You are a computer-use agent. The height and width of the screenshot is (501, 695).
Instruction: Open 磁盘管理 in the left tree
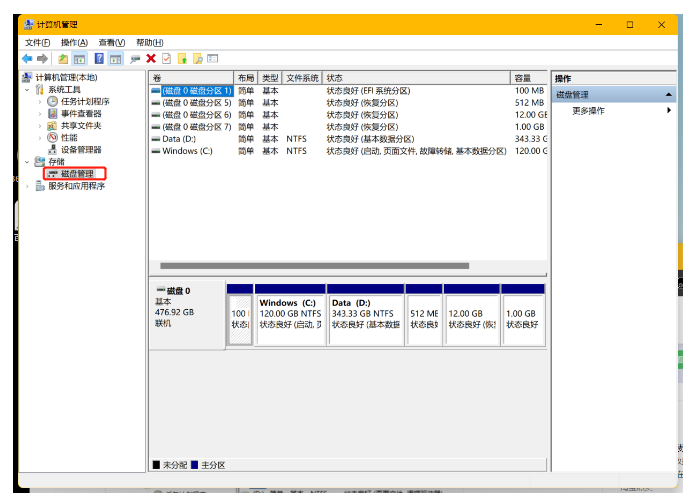77,173
